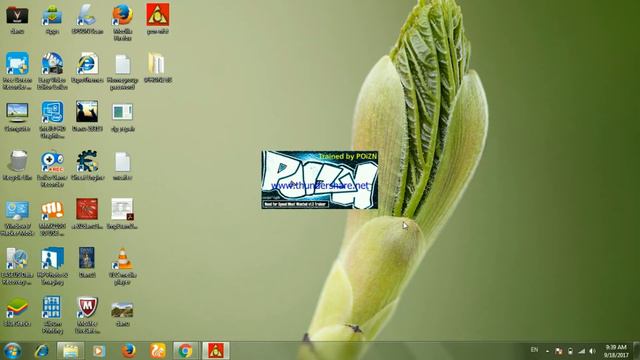Click the POiZN trainer splash window
Image resolution: width=640 pixels, height=360 pixels.
point(320,180)
